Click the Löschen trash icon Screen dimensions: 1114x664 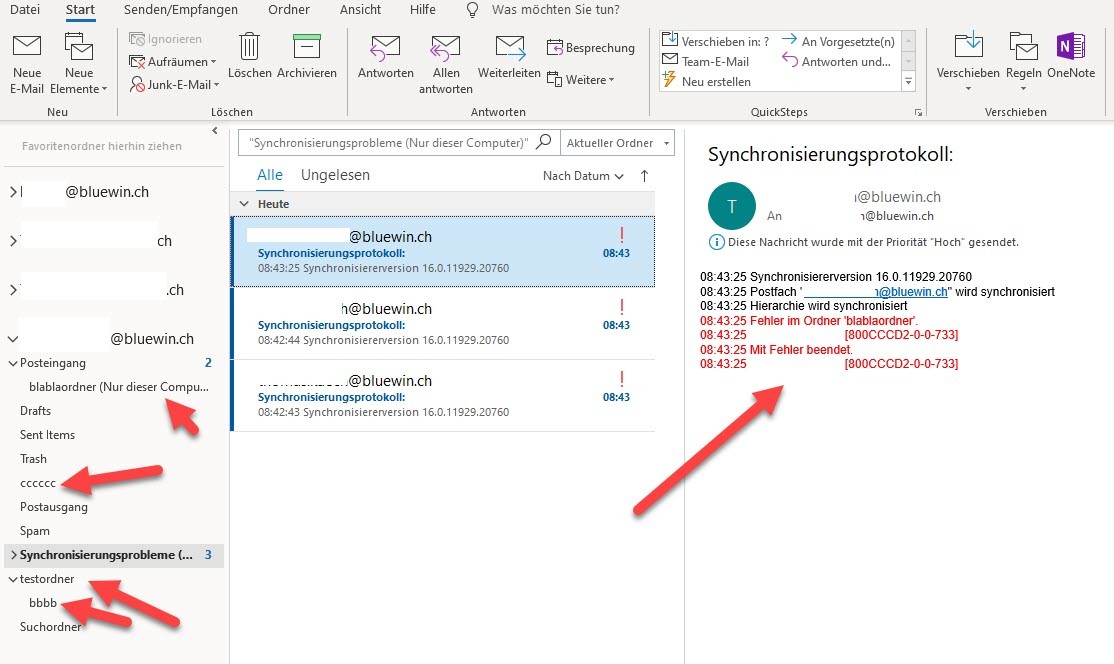click(249, 47)
